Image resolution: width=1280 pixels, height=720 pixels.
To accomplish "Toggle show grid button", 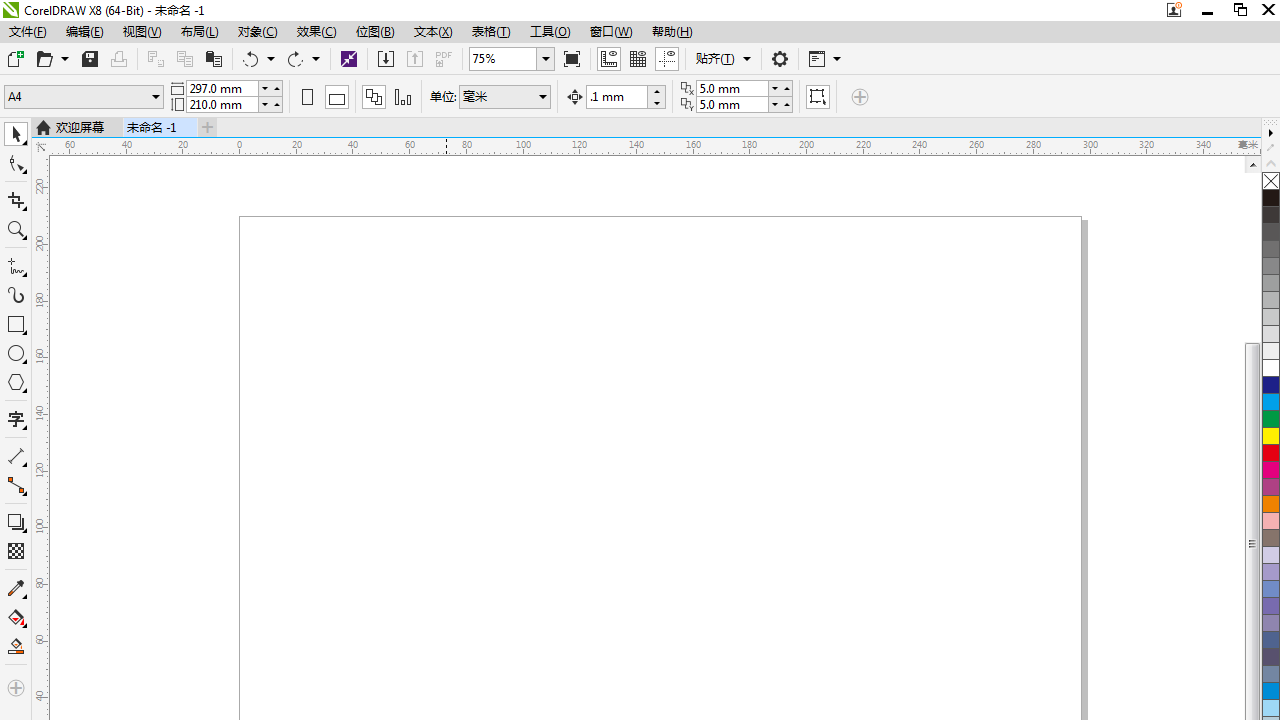I will (x=638, y=59).
